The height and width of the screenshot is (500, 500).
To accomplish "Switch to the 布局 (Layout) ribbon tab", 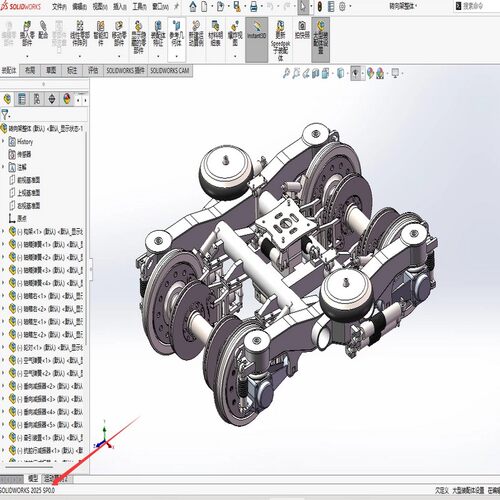I will click(x=30, y=70).
